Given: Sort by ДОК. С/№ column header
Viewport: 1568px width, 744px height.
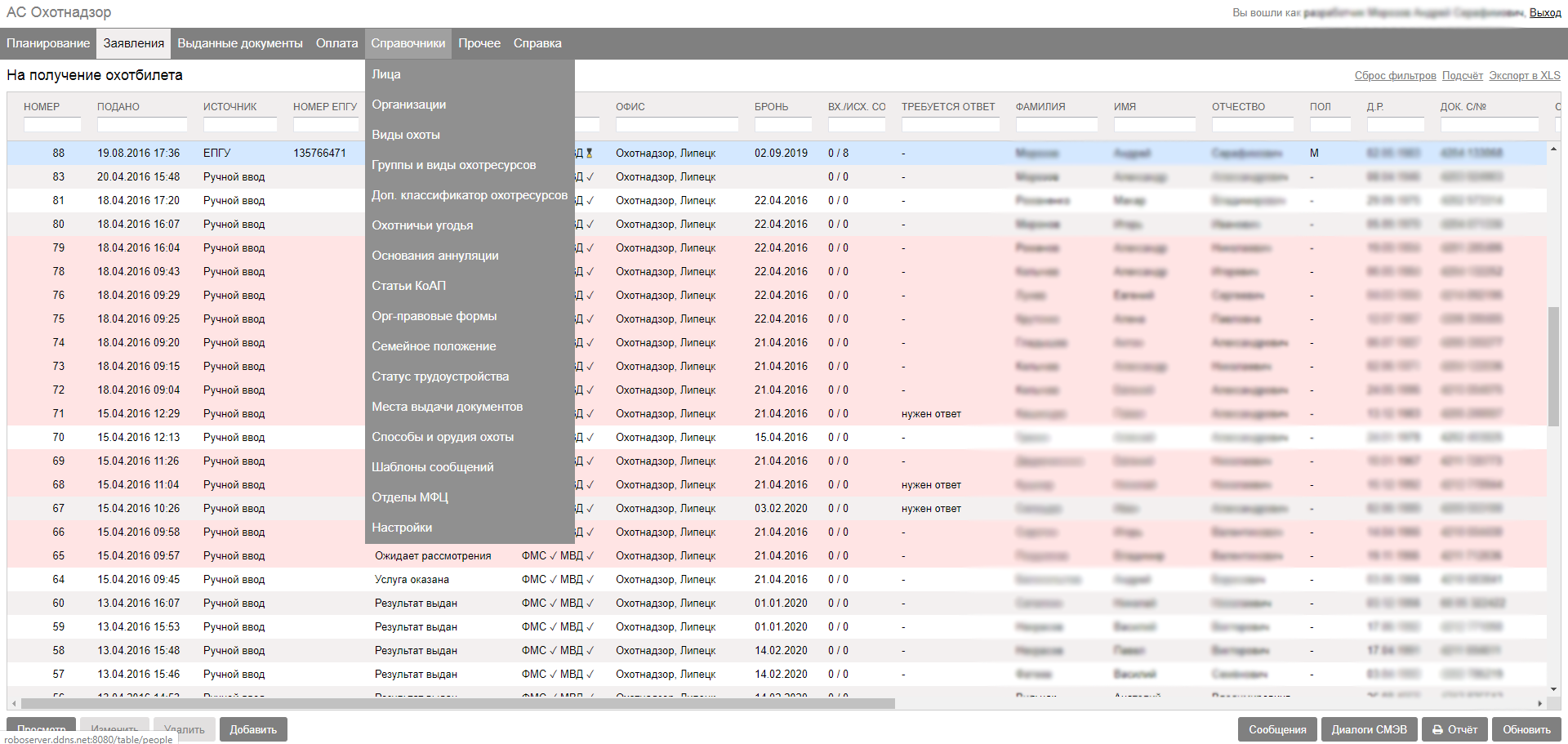Looking at the screenshot, I should coord(1463,107).
